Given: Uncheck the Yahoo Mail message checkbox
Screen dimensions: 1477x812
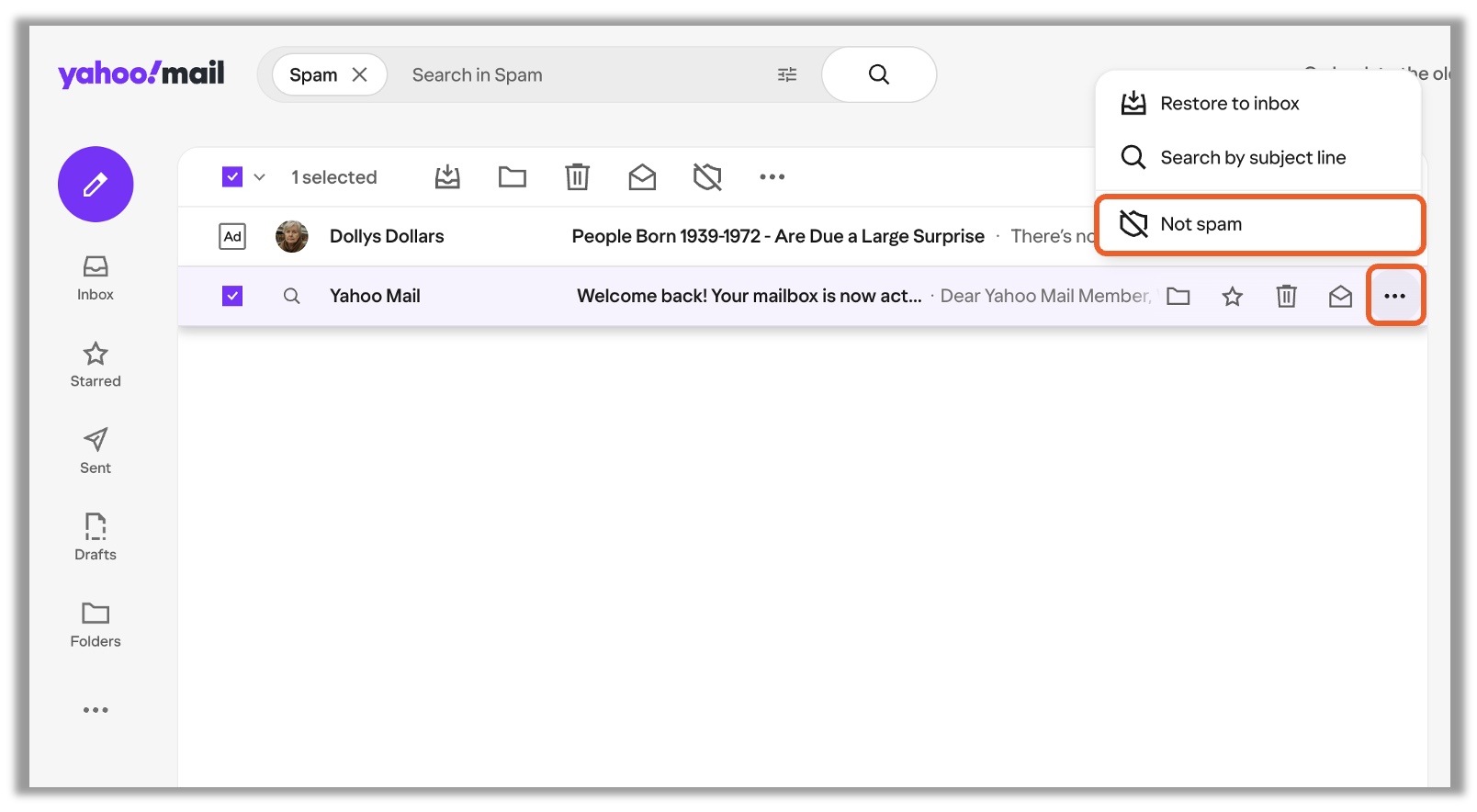Looking at the screenshot, I should click(x=232, y=296).
